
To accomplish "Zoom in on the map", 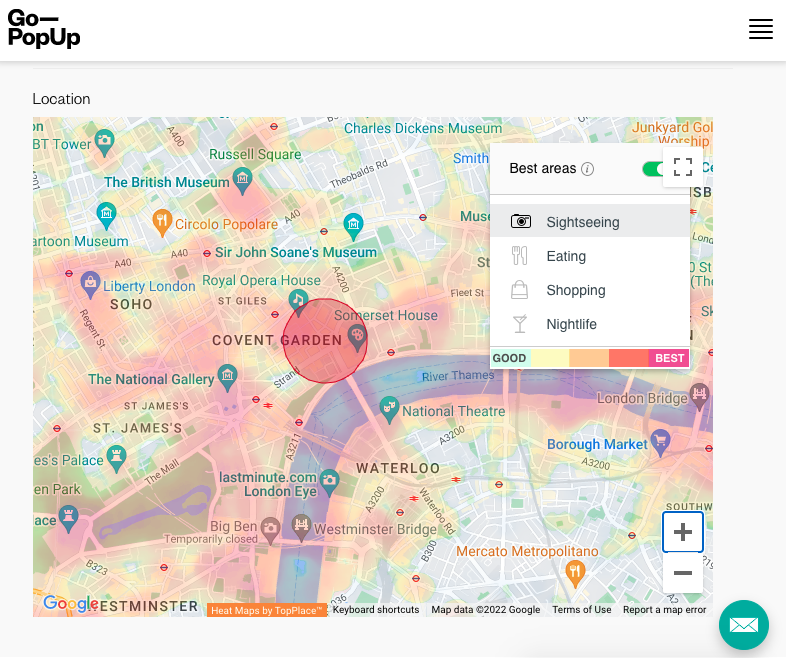I will tap(683, 532).
